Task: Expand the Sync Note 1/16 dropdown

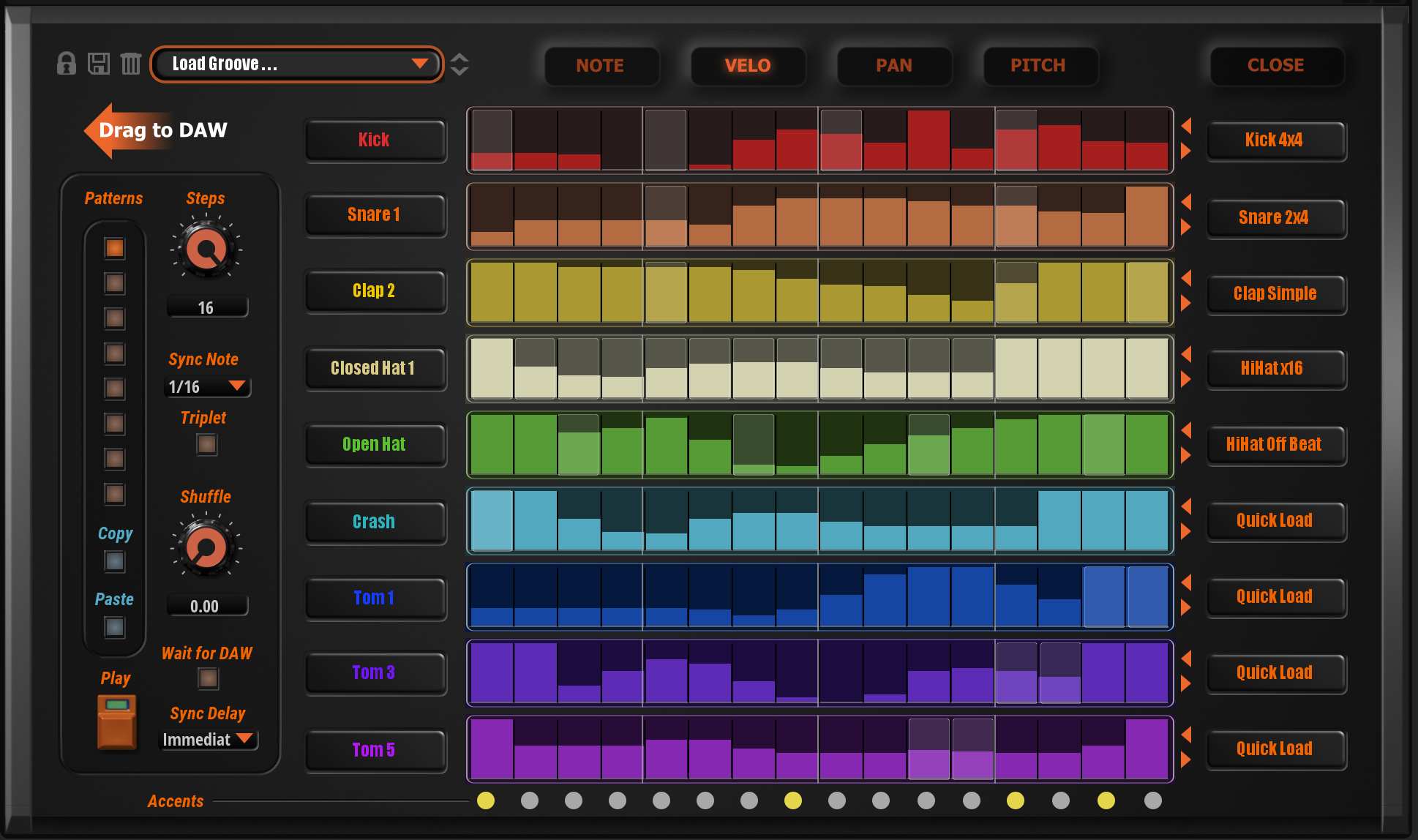Action: coord(208,386)
